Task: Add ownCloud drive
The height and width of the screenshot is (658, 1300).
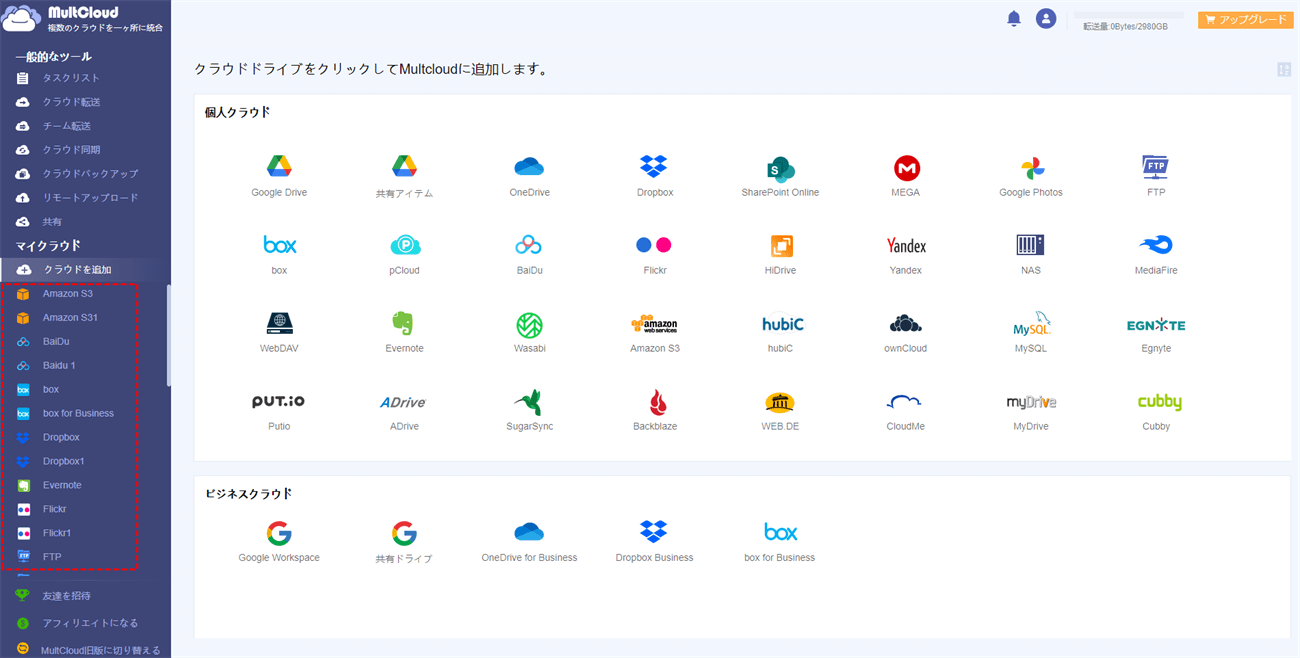Action: pyautogui.click(x=906, y=323)
